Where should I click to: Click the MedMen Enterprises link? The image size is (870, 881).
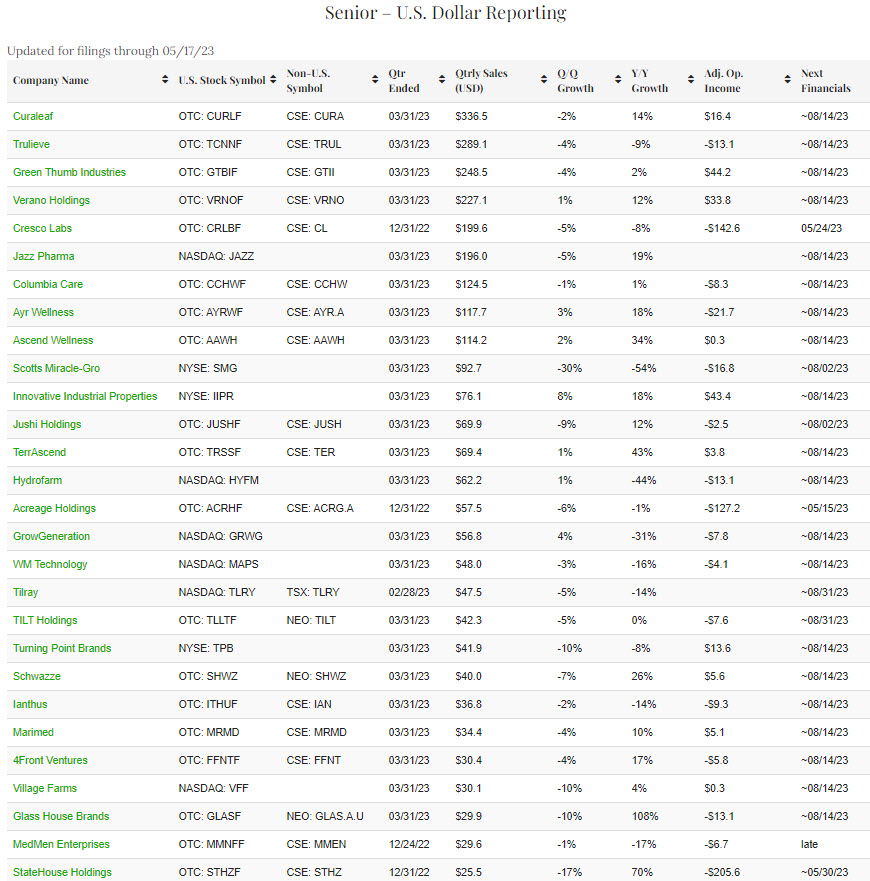tap(61, 844)
